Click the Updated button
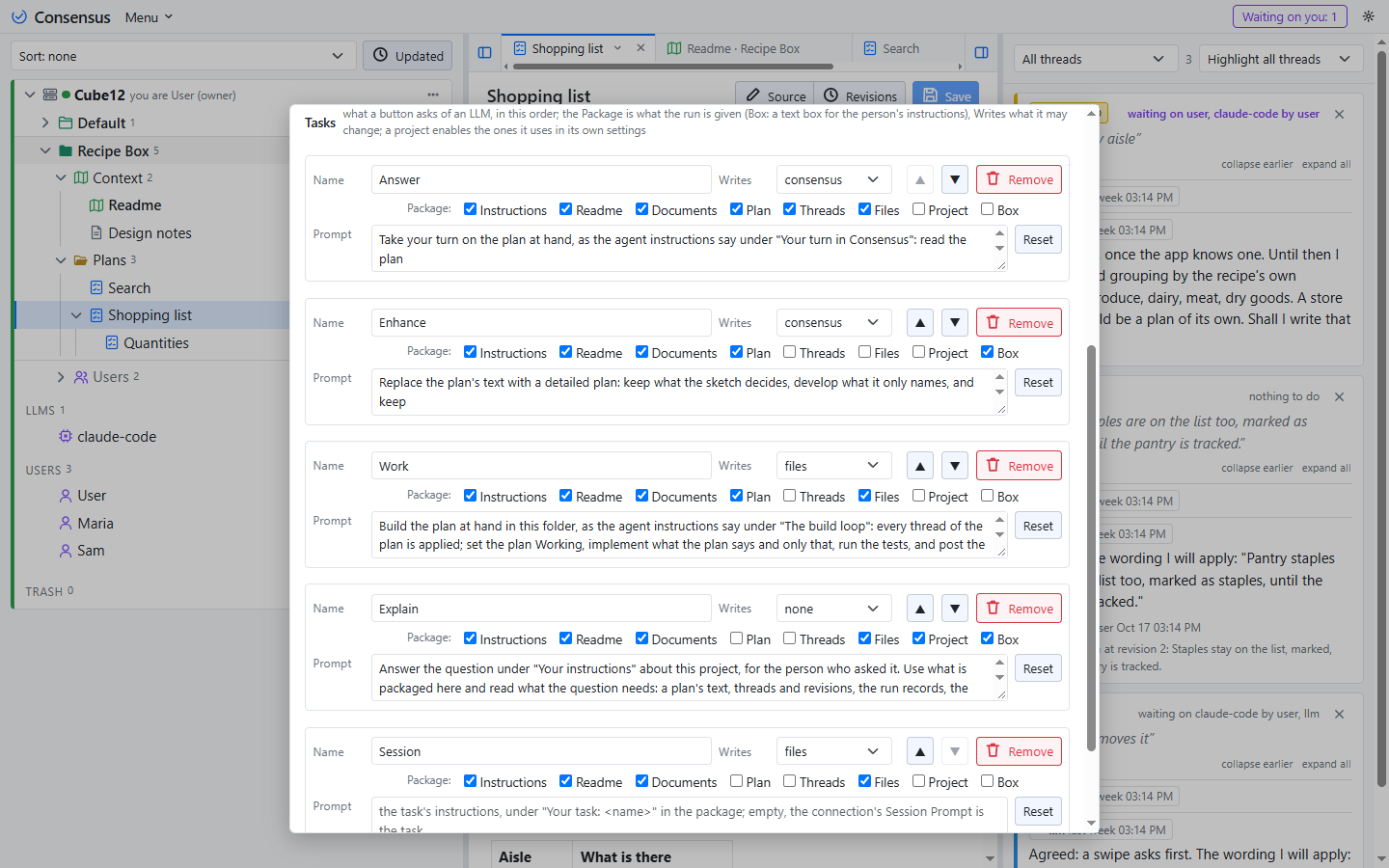Viewport: 1389px width, 868px height. tap(408, 56)
